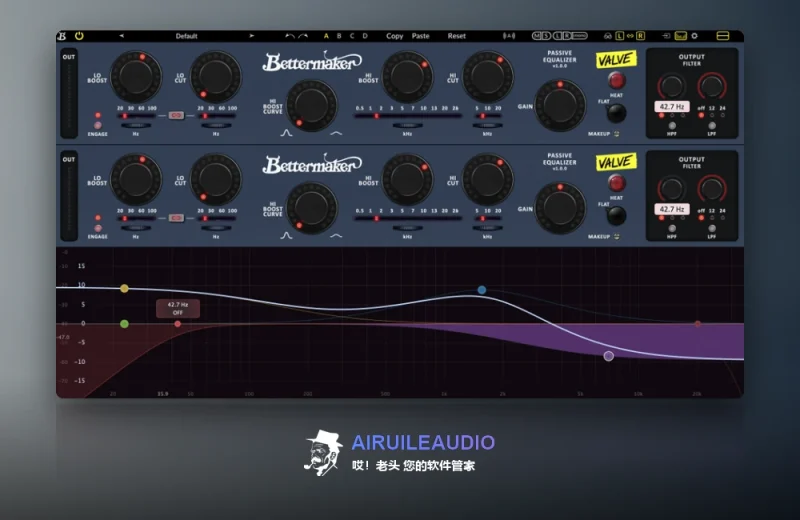Screen dimensions: 800x520
Task: Select preset slot C
Action: point(352,36)
